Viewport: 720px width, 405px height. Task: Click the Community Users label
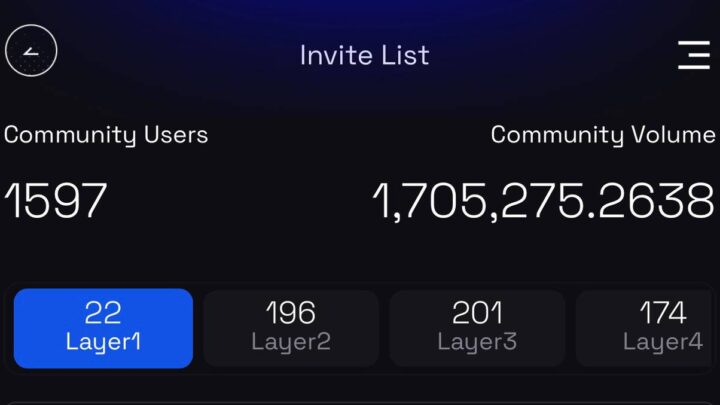[106, 135]
